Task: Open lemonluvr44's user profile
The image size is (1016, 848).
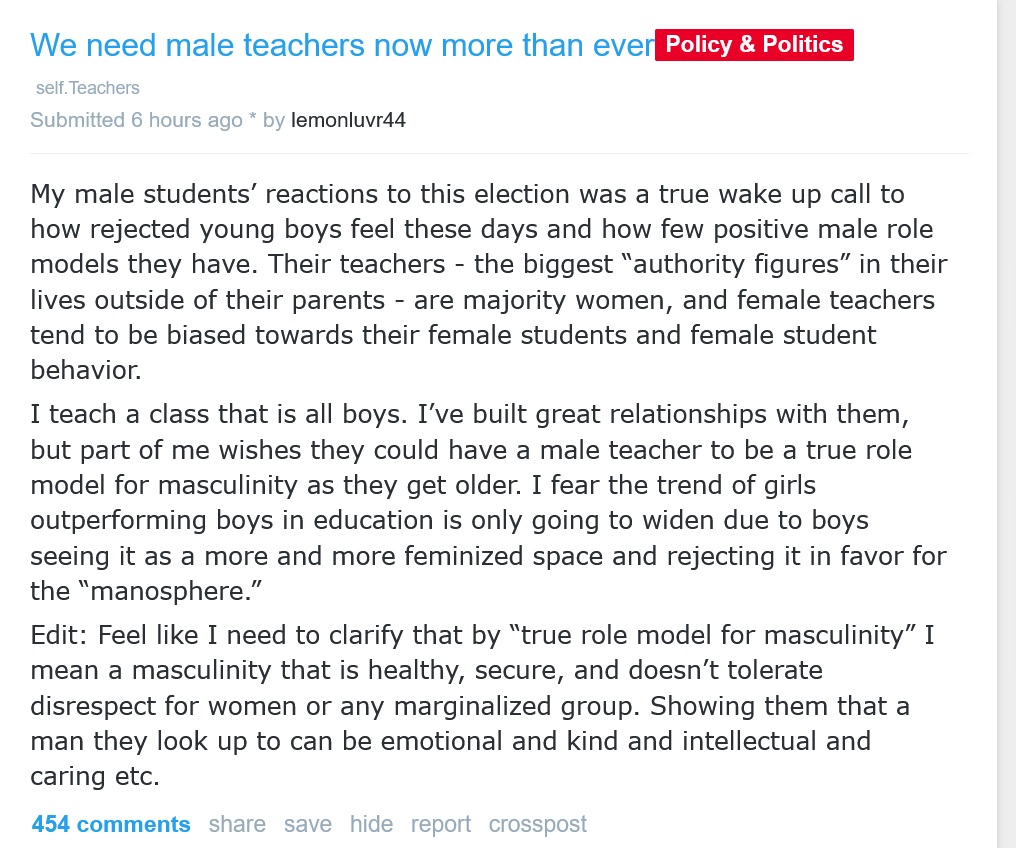Action: 348,120
